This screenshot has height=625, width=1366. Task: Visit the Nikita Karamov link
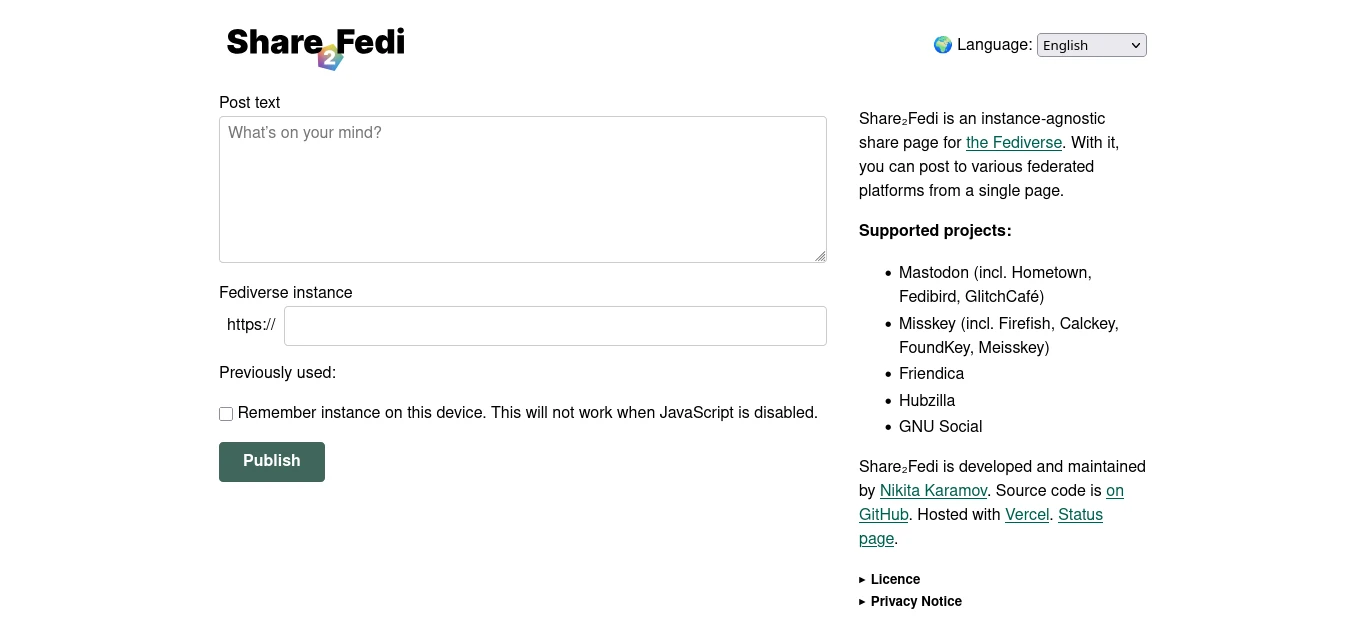933,491
